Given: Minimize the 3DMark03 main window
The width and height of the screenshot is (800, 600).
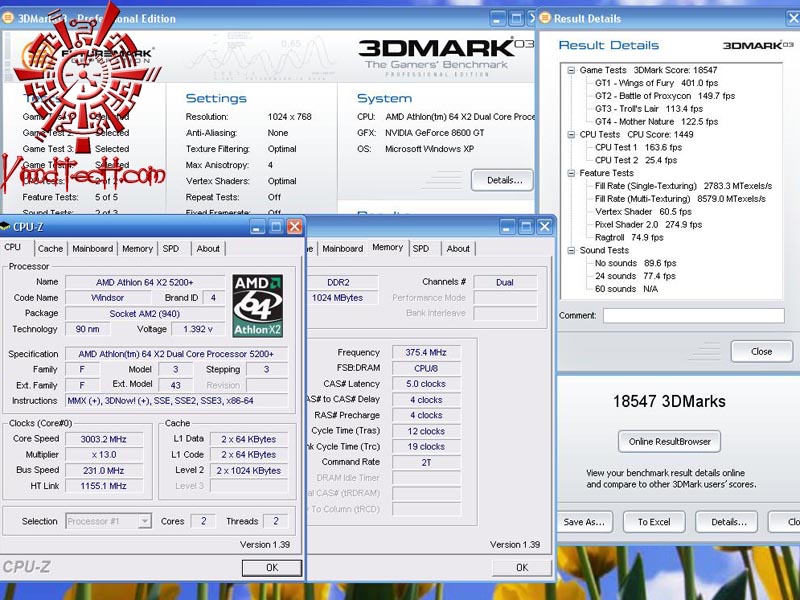Looking at the screenshot, I should pos(497,19).
